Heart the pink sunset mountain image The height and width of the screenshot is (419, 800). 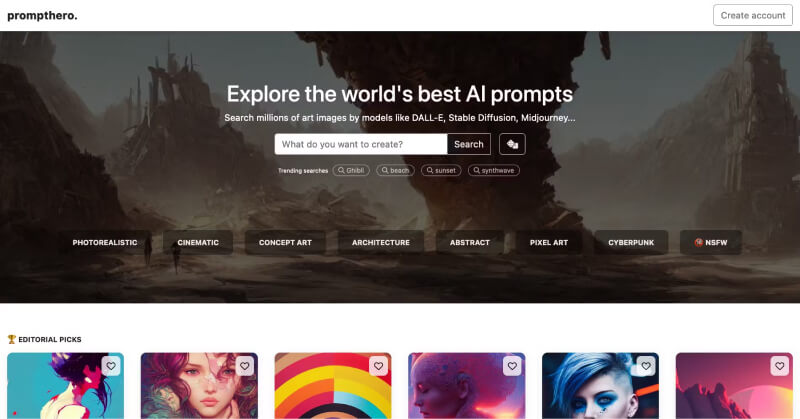pos(779,366)
